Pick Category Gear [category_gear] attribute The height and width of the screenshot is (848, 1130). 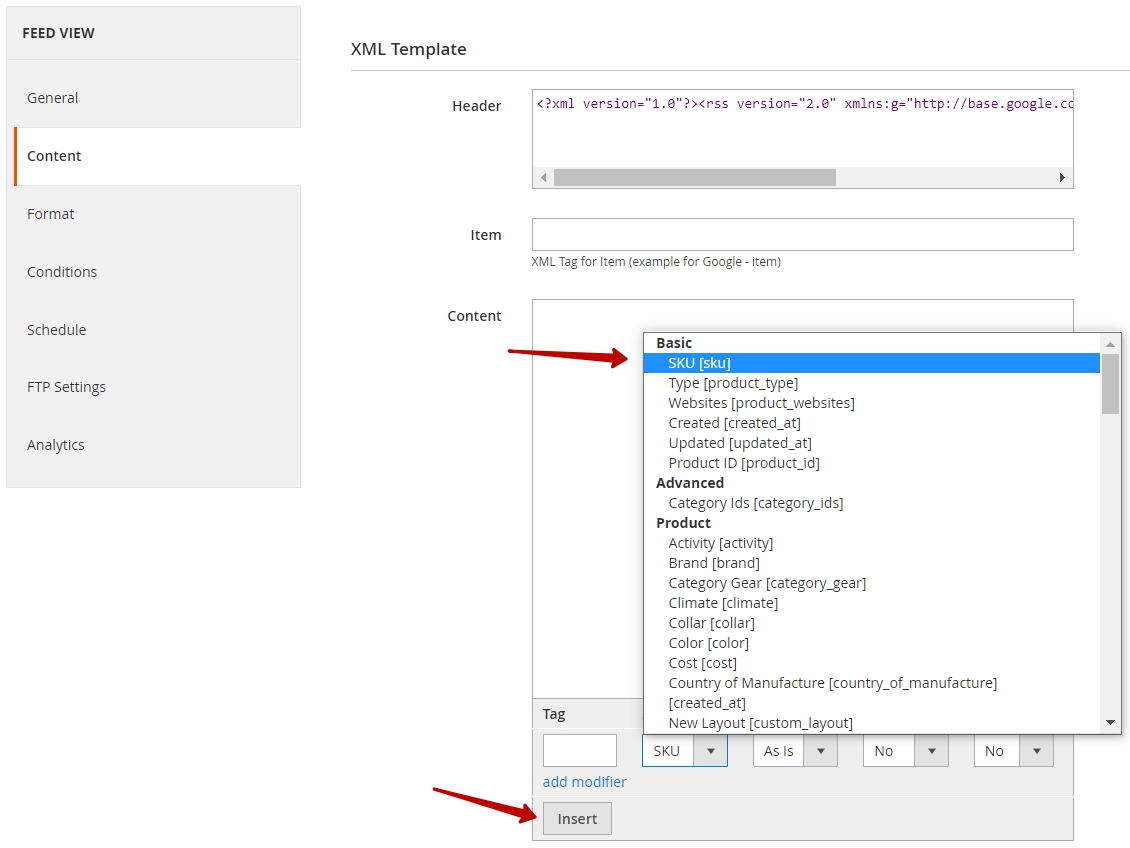click(871, 583)
